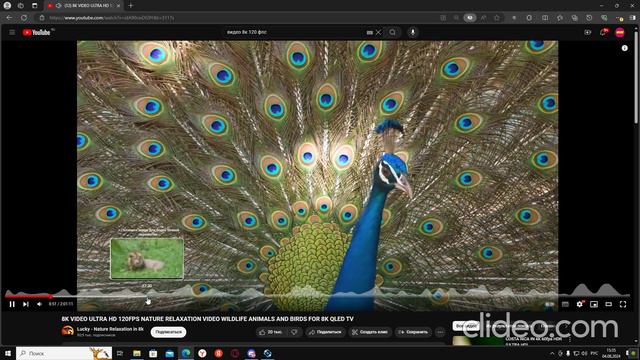Open Task View on taskbar
Screen dimensions: 640x360
click(120, 353)
